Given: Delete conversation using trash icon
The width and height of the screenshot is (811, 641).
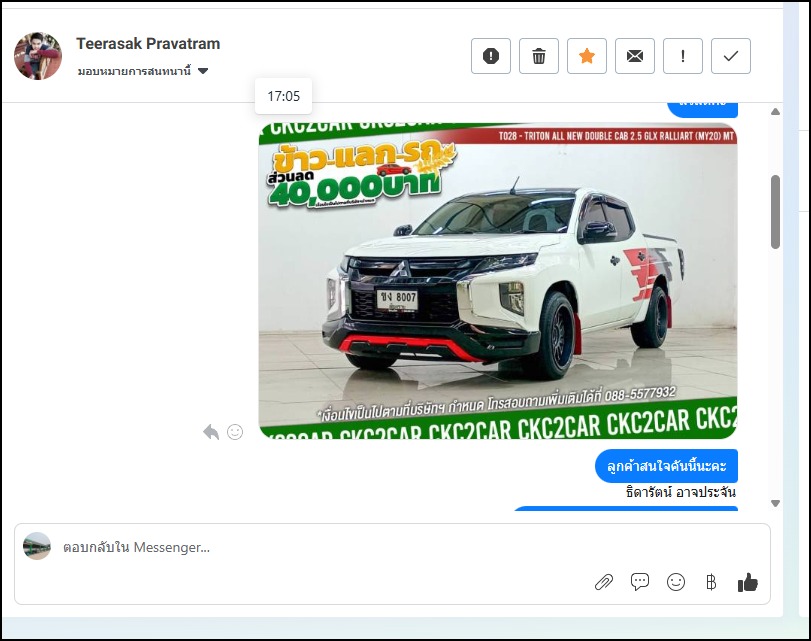Looking at the screenshot, I should 539,56.
